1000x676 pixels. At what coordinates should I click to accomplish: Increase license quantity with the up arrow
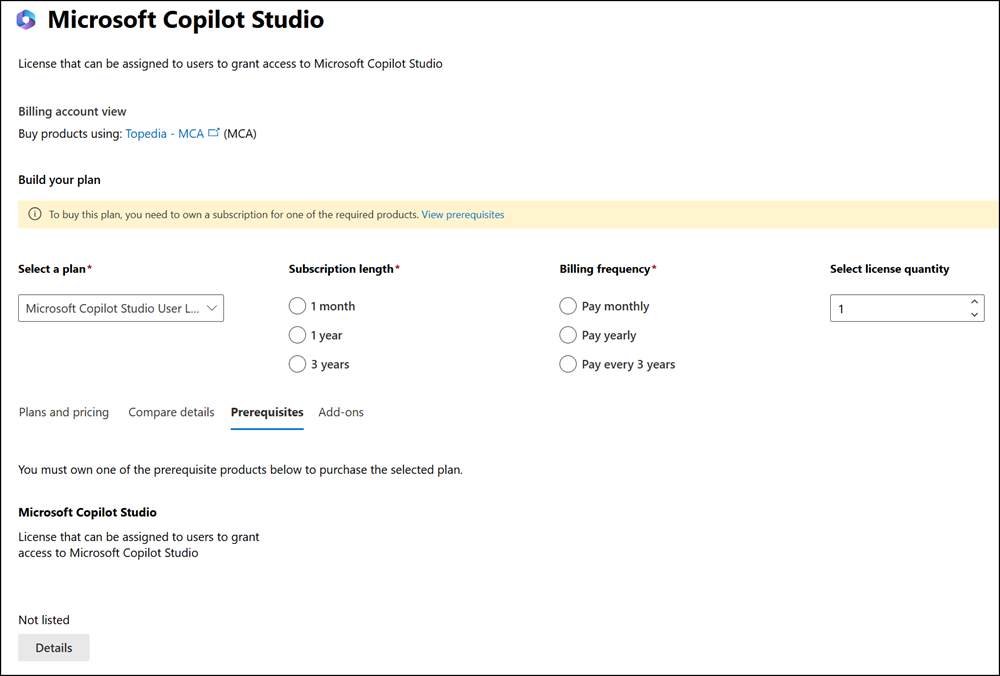tap(974, 302)
